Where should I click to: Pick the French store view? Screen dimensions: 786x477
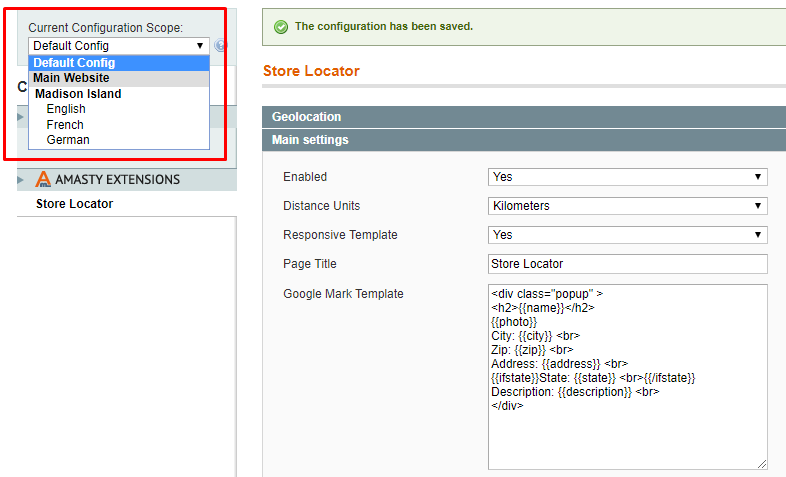point(65,125)
